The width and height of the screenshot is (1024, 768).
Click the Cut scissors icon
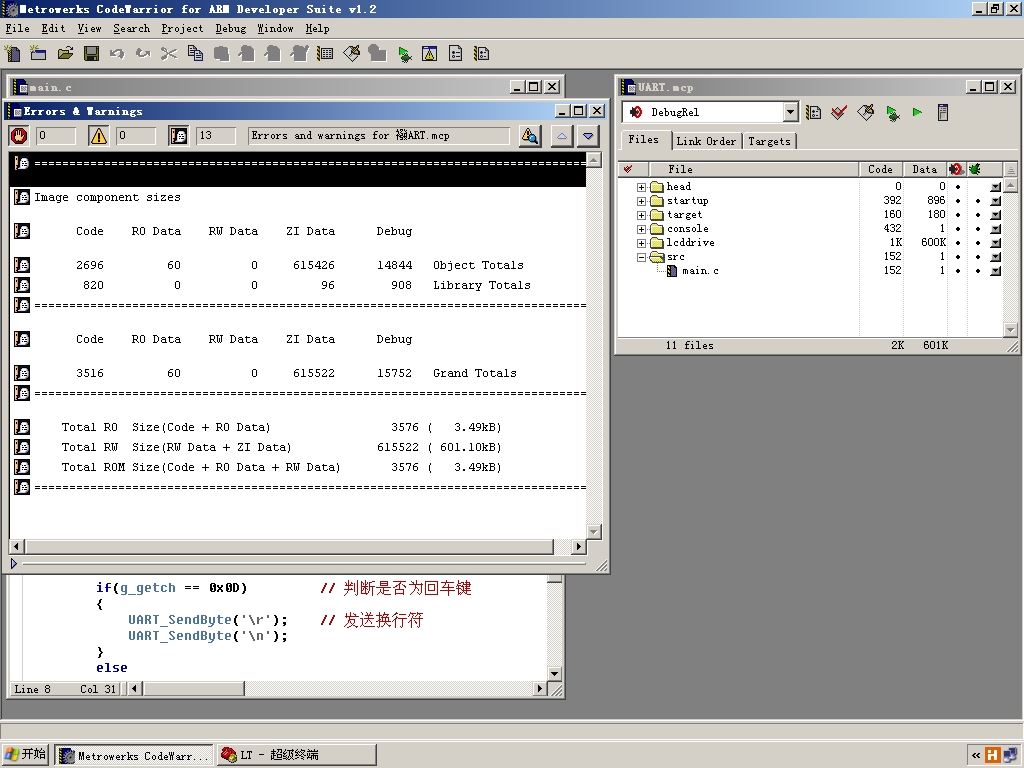tap(169, 54)
